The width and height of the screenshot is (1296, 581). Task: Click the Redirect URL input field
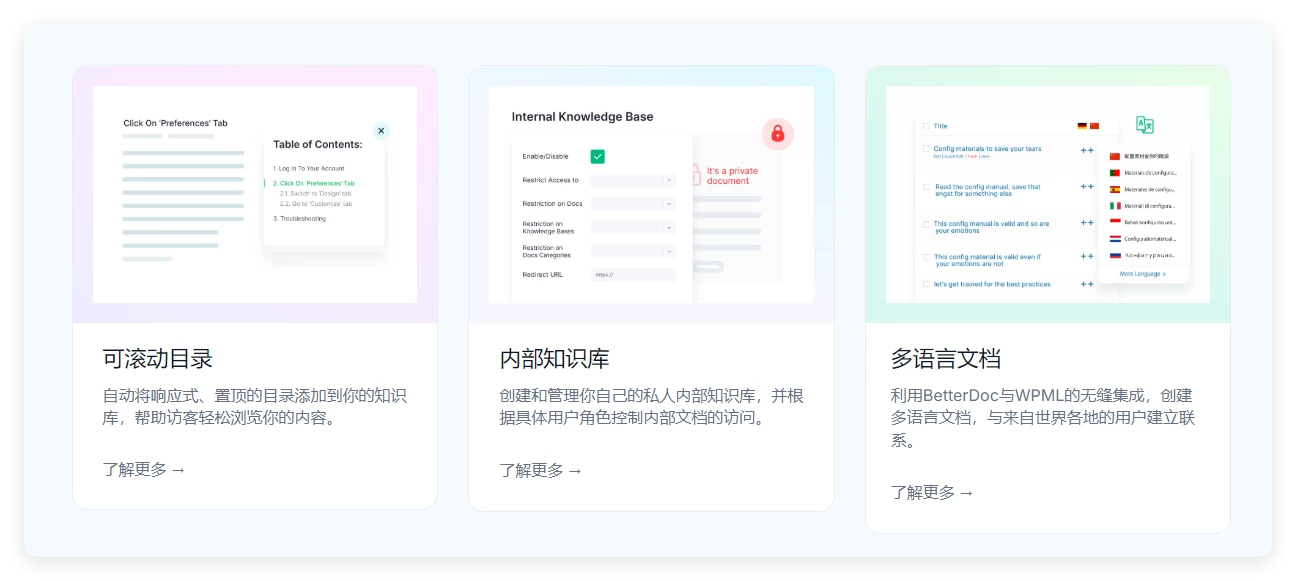click(x=632, y=274)
